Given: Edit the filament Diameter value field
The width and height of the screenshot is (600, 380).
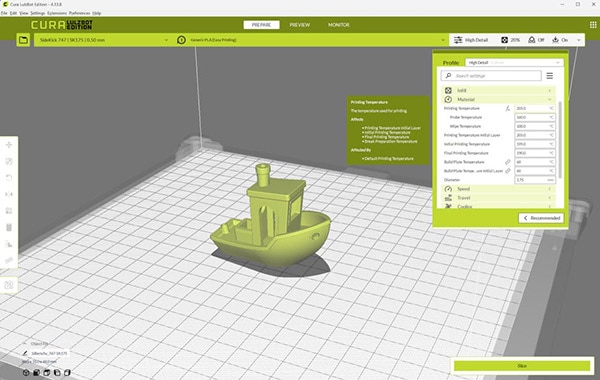Looking at the screenshot, I should pos(535,180).
